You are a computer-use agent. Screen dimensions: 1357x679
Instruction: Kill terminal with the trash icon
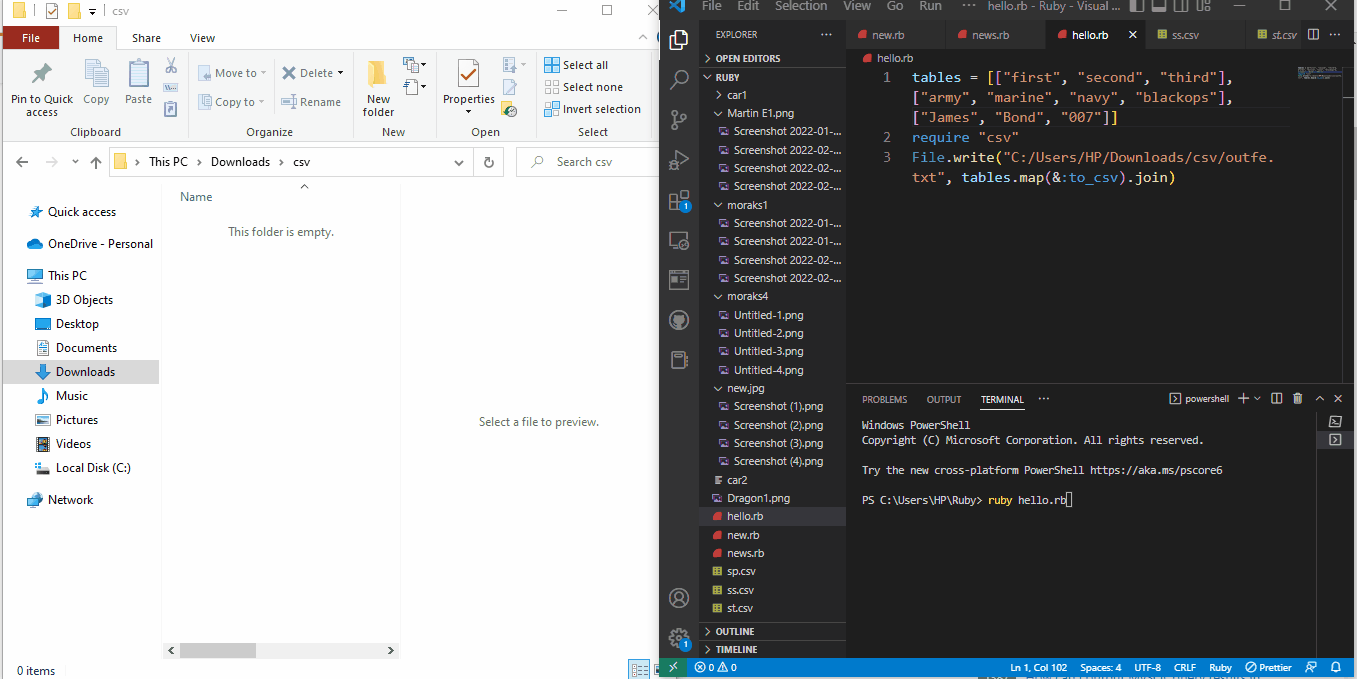(x=1298, y=399)
